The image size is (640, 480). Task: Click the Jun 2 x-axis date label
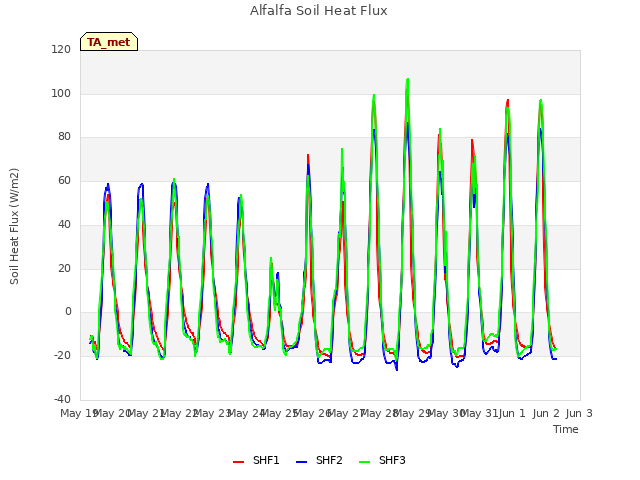(x=546, y=413)
